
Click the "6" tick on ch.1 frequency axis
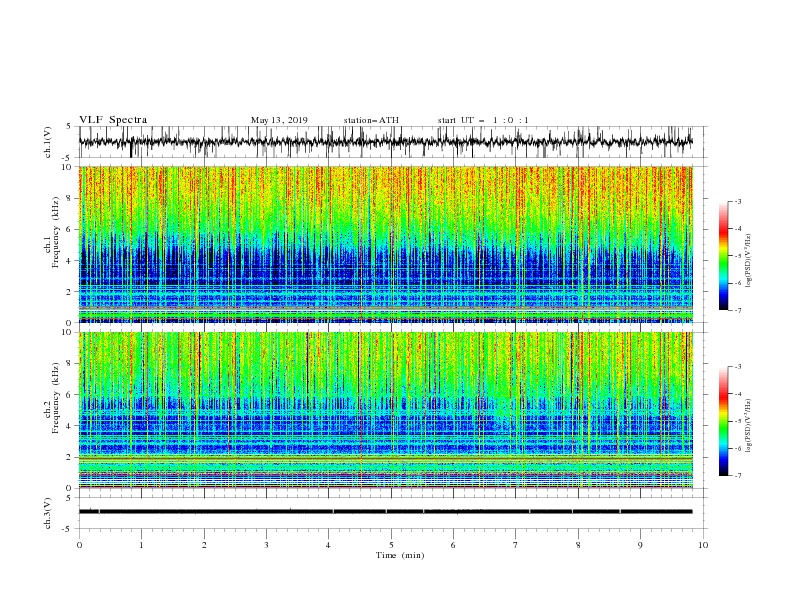(69, 229)
